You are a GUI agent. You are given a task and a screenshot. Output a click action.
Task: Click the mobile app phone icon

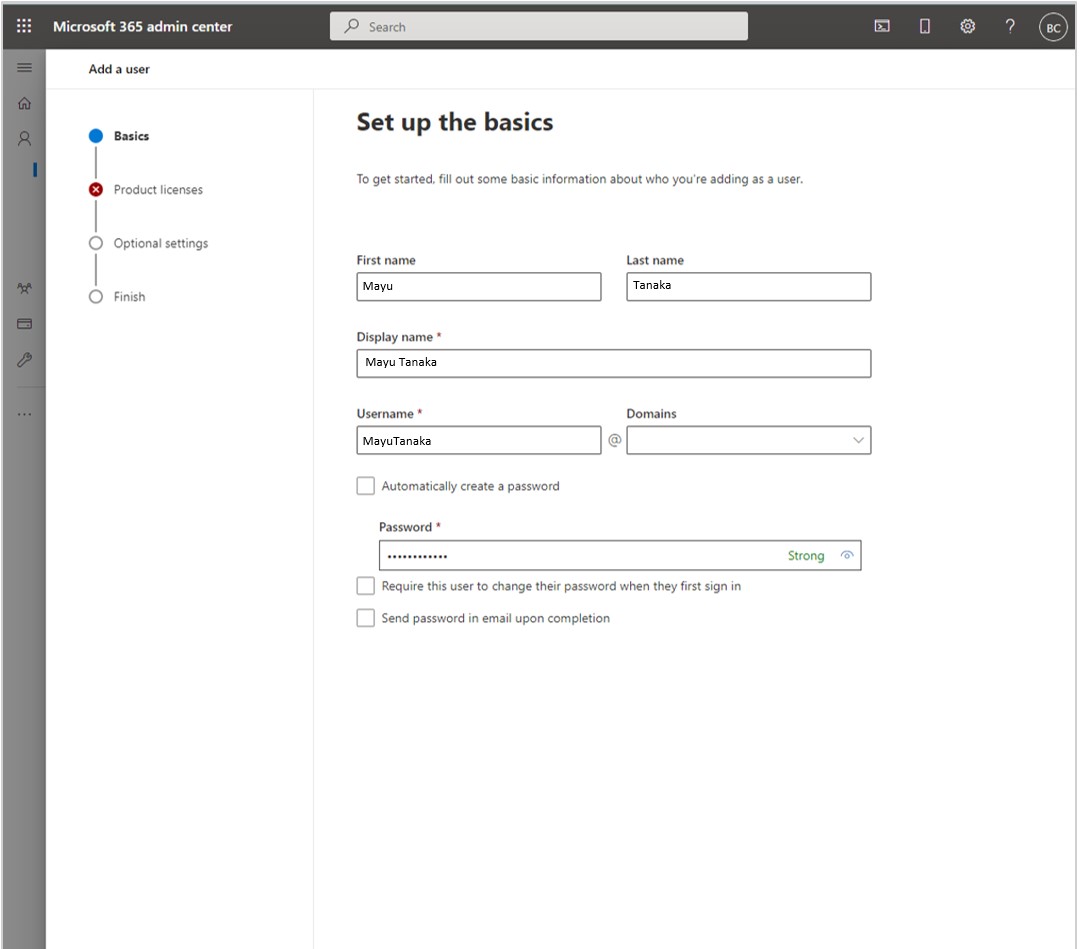pos(925,27)
